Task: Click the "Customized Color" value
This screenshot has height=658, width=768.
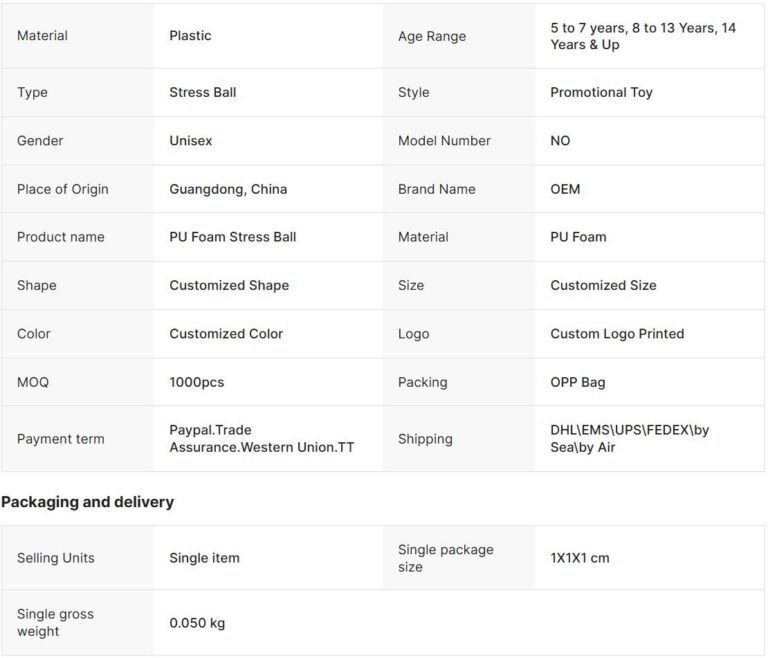Action: [226, 334]
